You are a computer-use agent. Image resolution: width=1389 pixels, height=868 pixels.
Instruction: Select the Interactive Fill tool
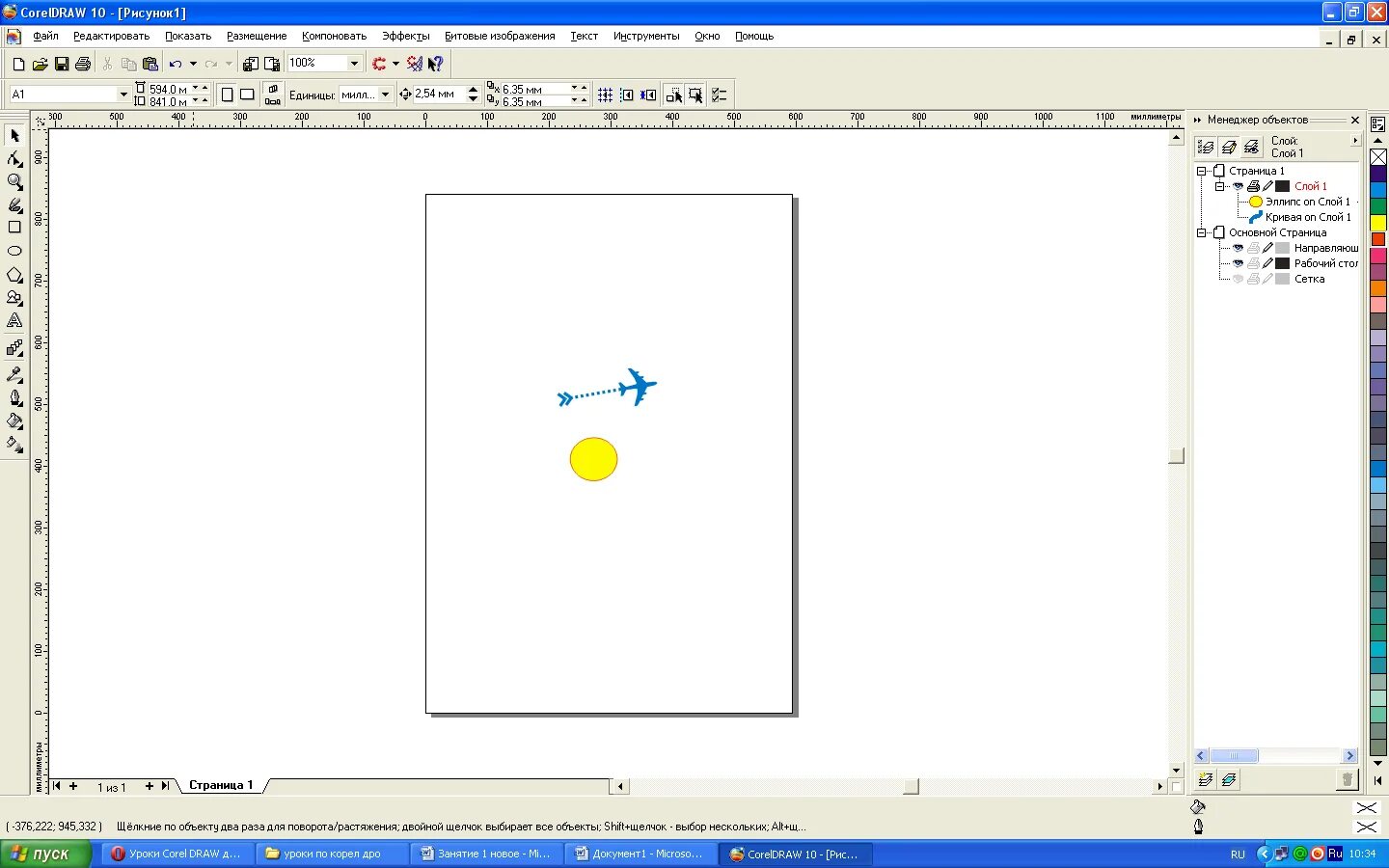click(x=14, y=445)
